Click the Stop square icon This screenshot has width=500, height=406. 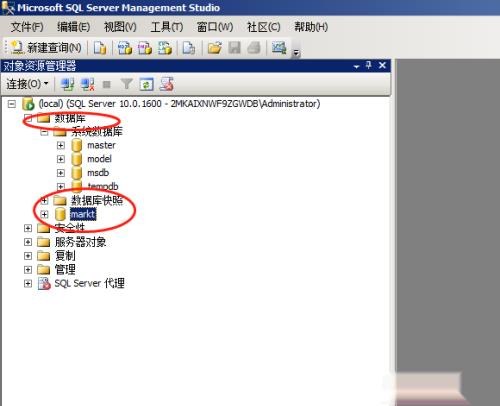point(107,84)
